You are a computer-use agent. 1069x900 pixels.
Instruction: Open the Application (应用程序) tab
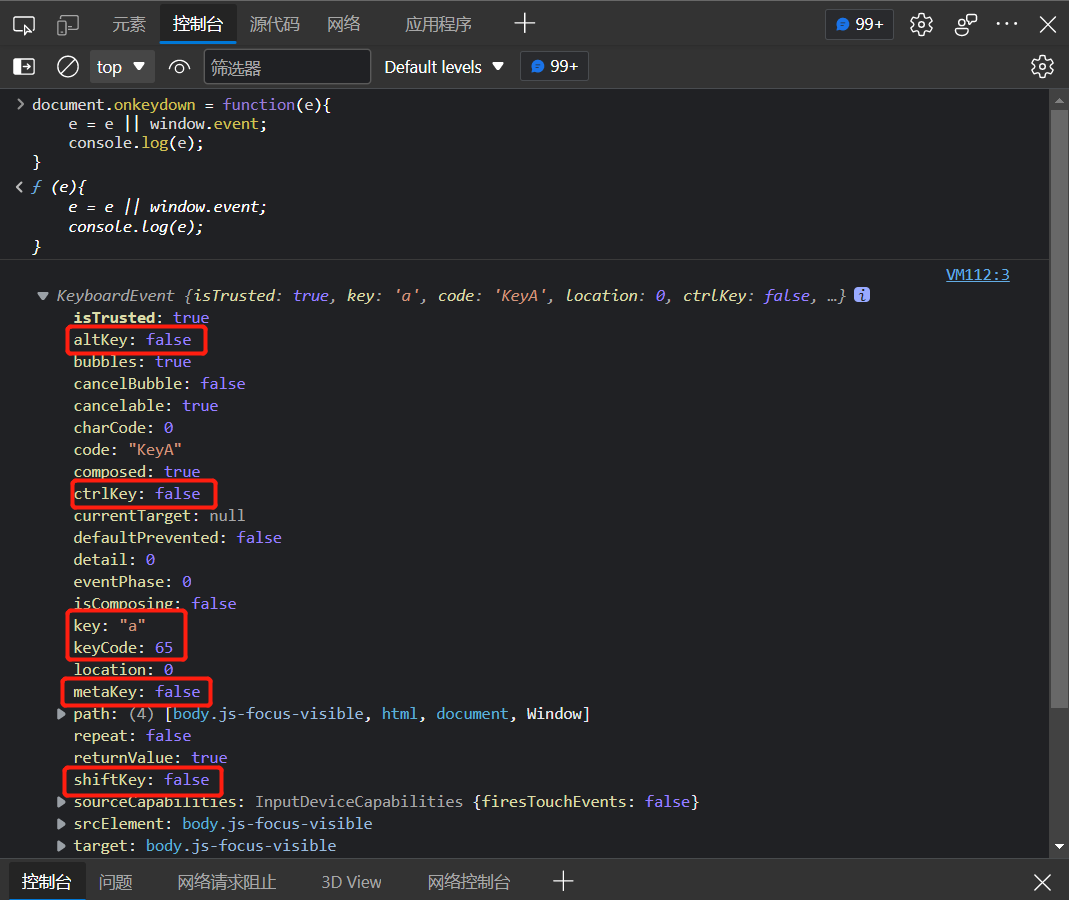[x=438, y=25]
